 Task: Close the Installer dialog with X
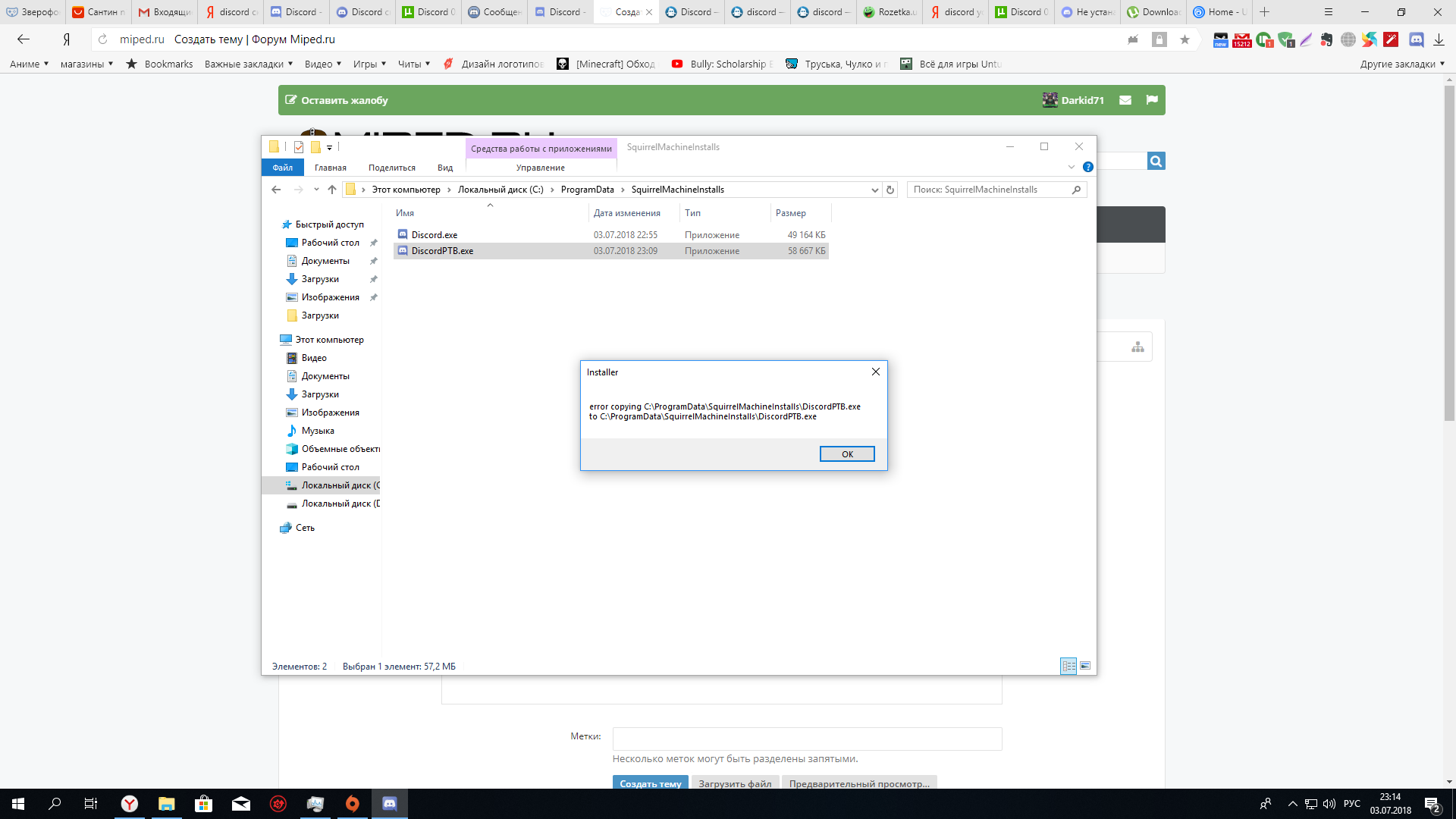tap(876, 372)
